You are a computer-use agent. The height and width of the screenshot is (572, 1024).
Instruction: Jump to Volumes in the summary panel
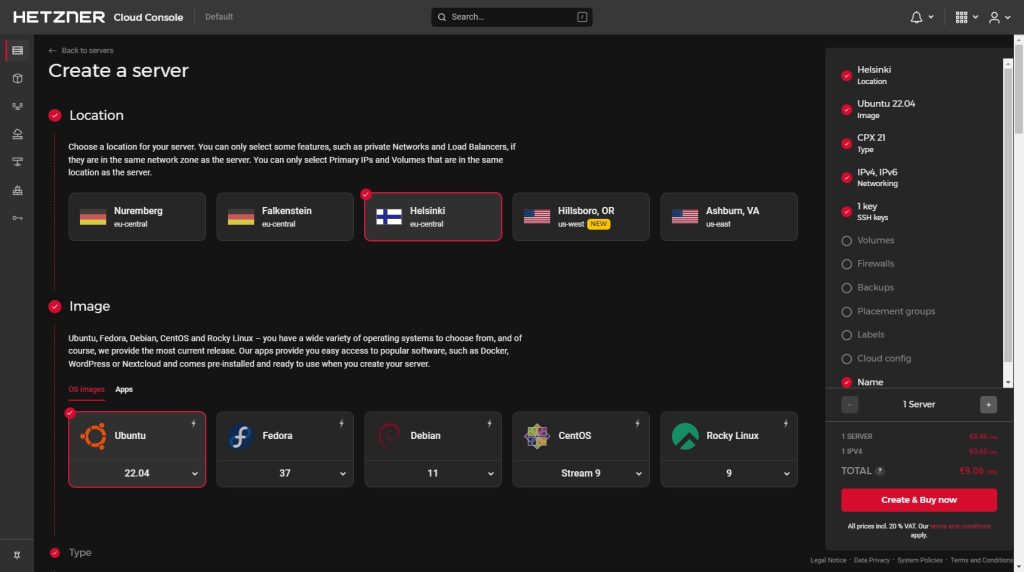[875, 240]
